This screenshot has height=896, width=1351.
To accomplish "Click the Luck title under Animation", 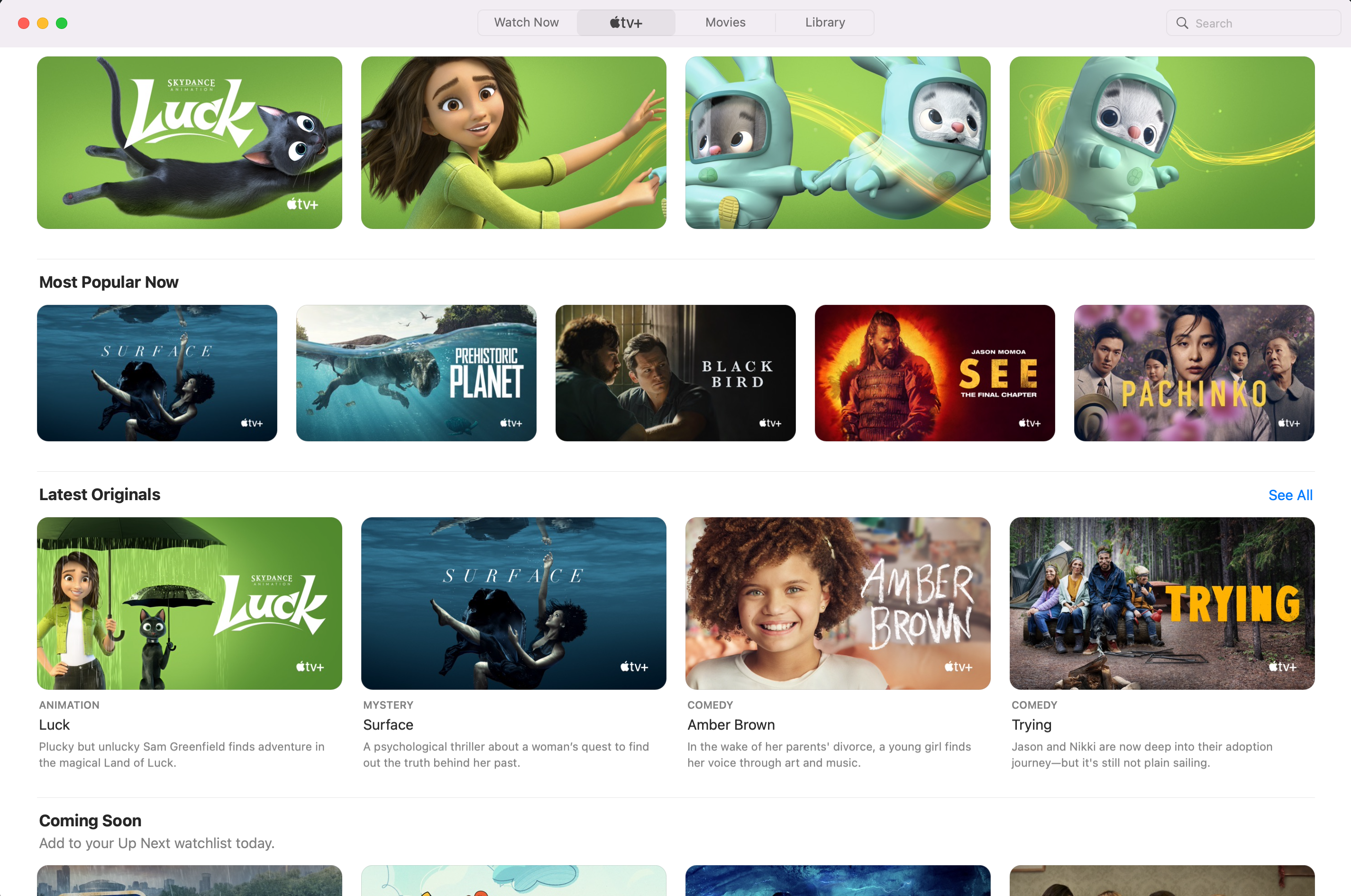I will [54, 724].
